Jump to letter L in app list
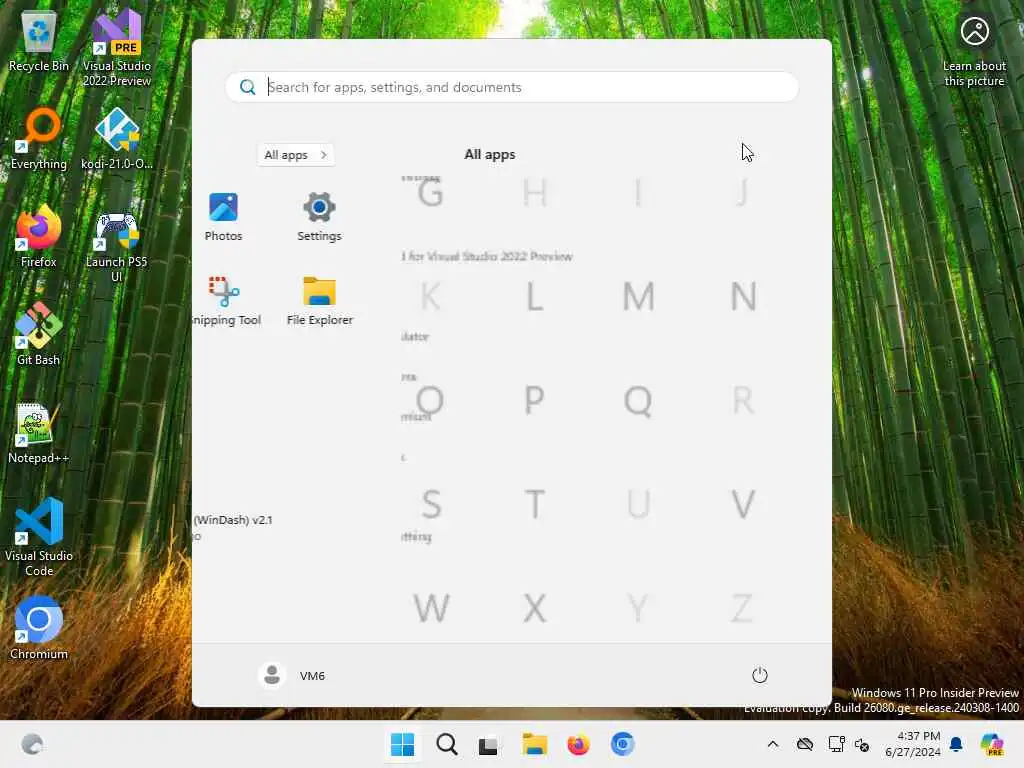Screen dimensions: 1024x768 tap(534, 296)
